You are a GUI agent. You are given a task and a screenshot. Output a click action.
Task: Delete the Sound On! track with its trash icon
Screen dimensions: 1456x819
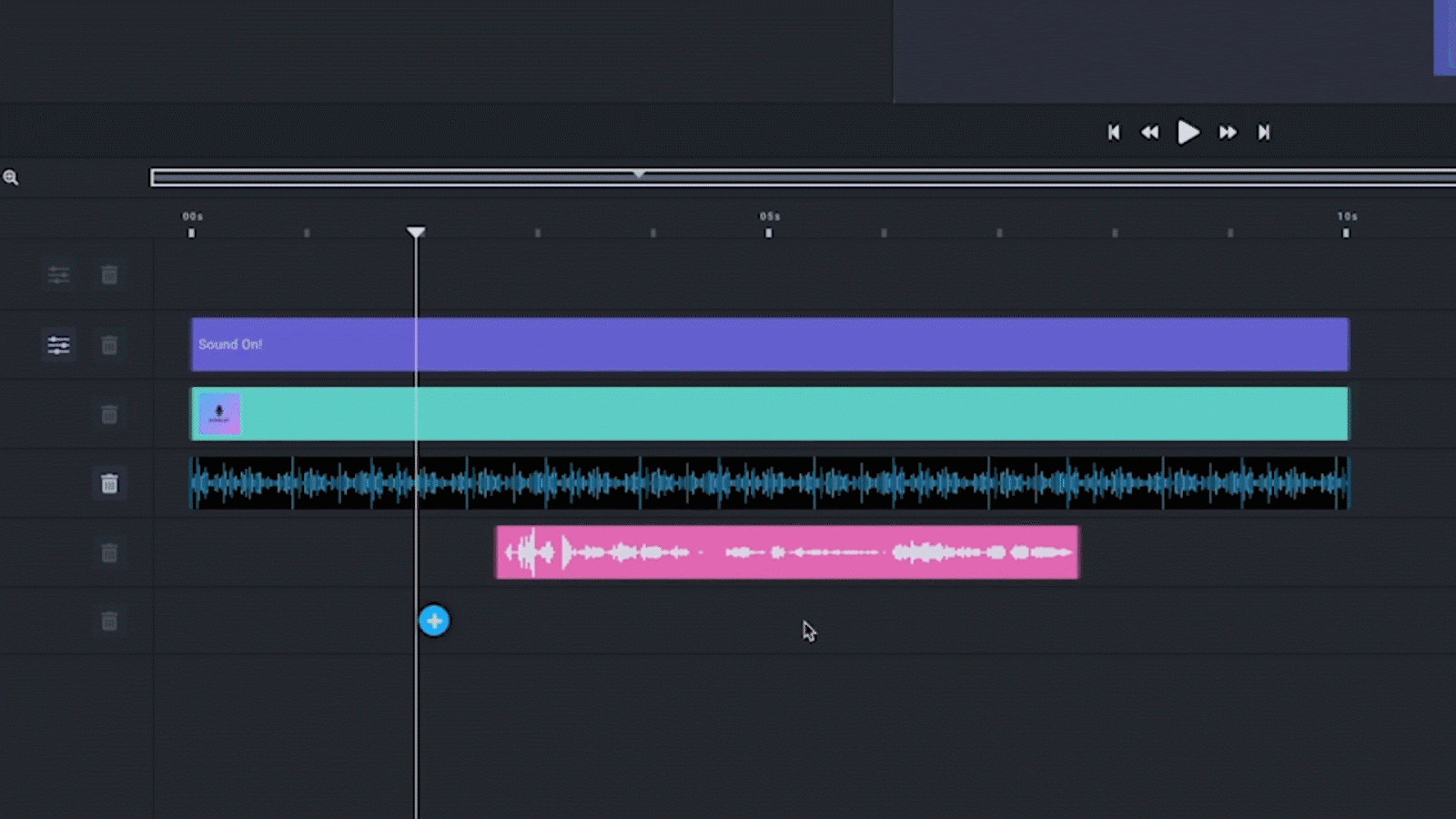tap(109, 345)
